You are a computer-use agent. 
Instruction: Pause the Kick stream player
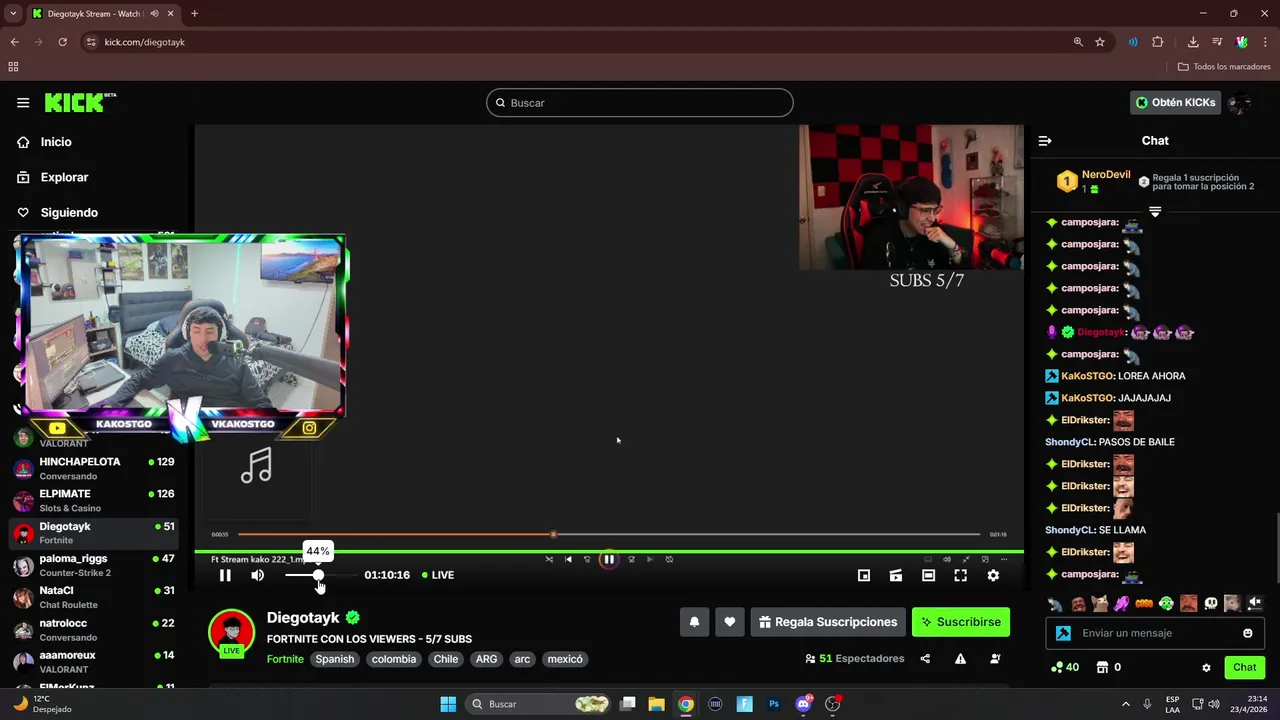[x=225, y=575]
